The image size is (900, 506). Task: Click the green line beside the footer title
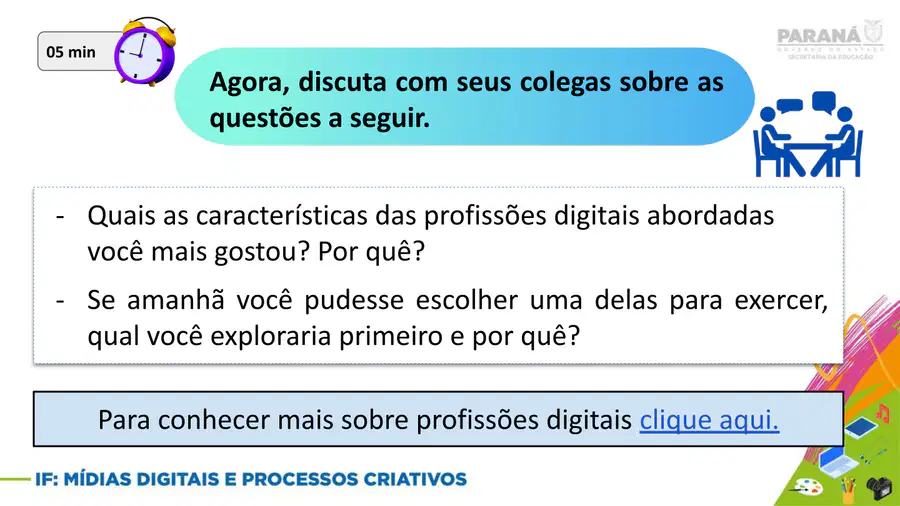click(15, 478)
